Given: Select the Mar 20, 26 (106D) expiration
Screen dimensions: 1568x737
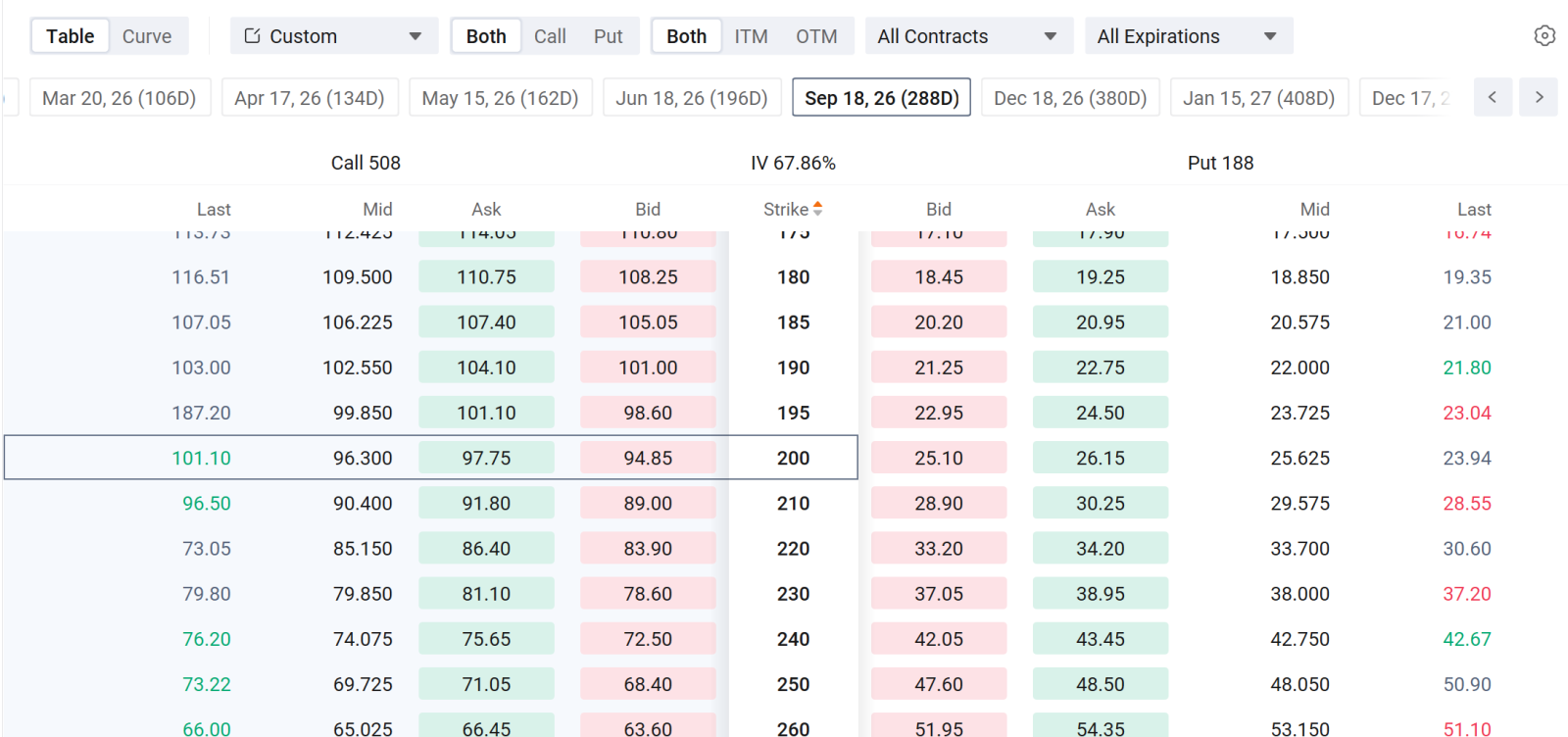Looking at the screenshot, I should pos(120,97).
